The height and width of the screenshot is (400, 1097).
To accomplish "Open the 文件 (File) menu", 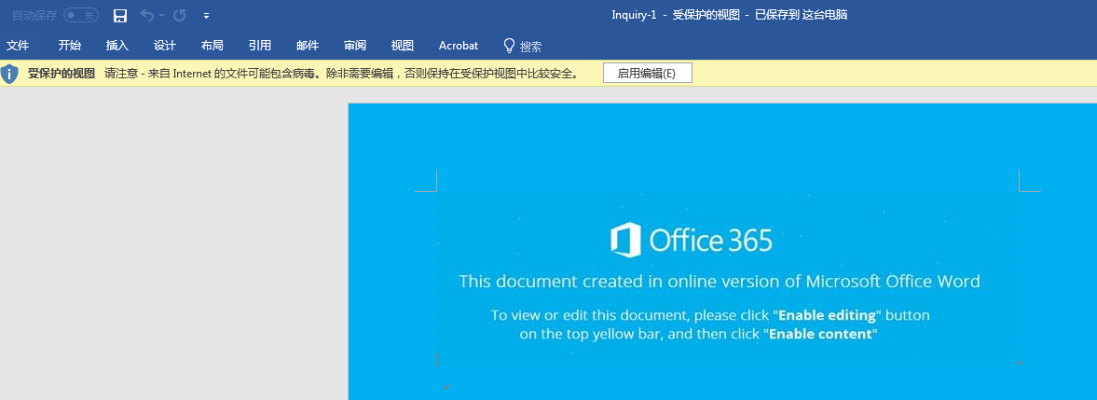I will point(18,46).
